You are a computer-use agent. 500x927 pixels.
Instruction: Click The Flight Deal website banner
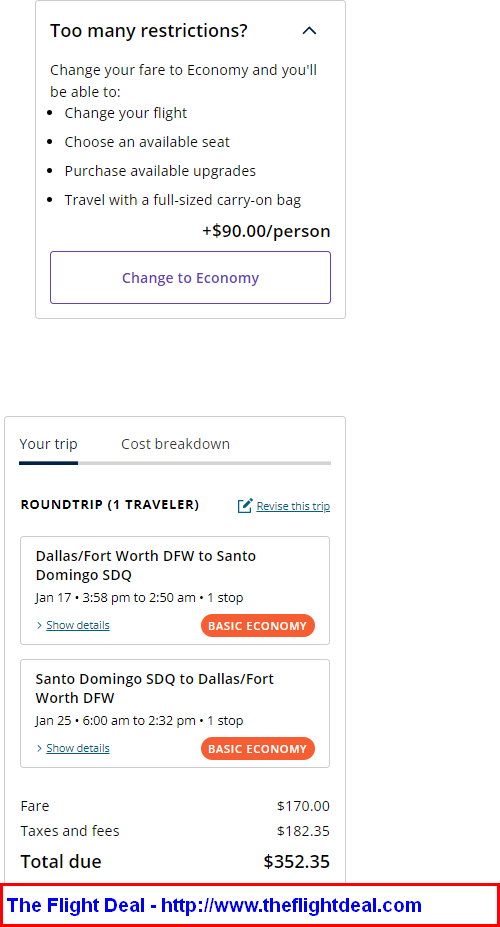pos(250,905)
